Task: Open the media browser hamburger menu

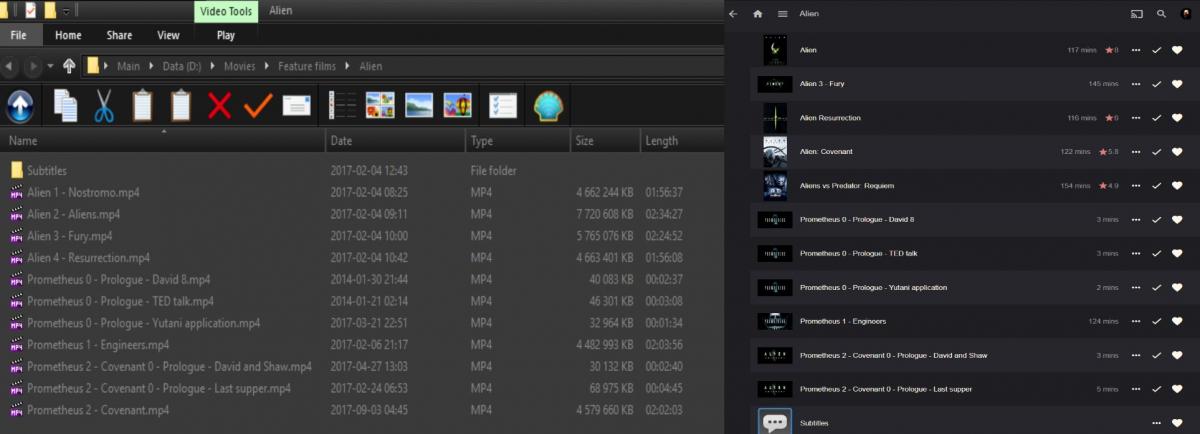Action: click(783, 14)
